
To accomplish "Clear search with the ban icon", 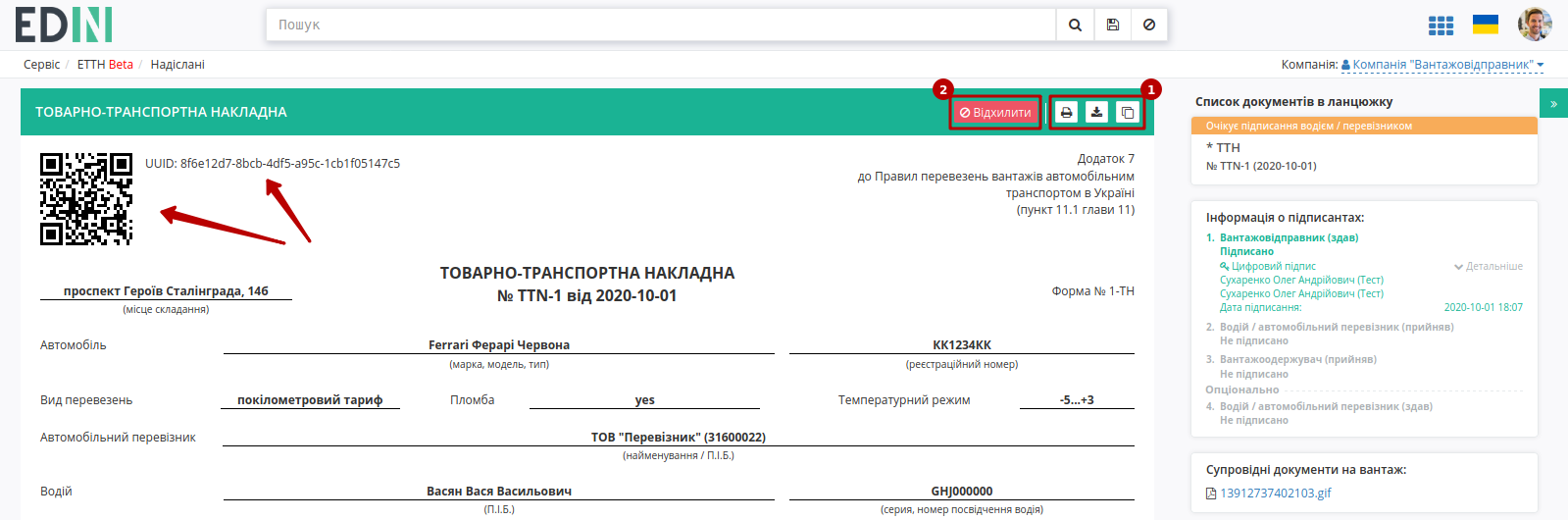I will [x=1149, y=25].
